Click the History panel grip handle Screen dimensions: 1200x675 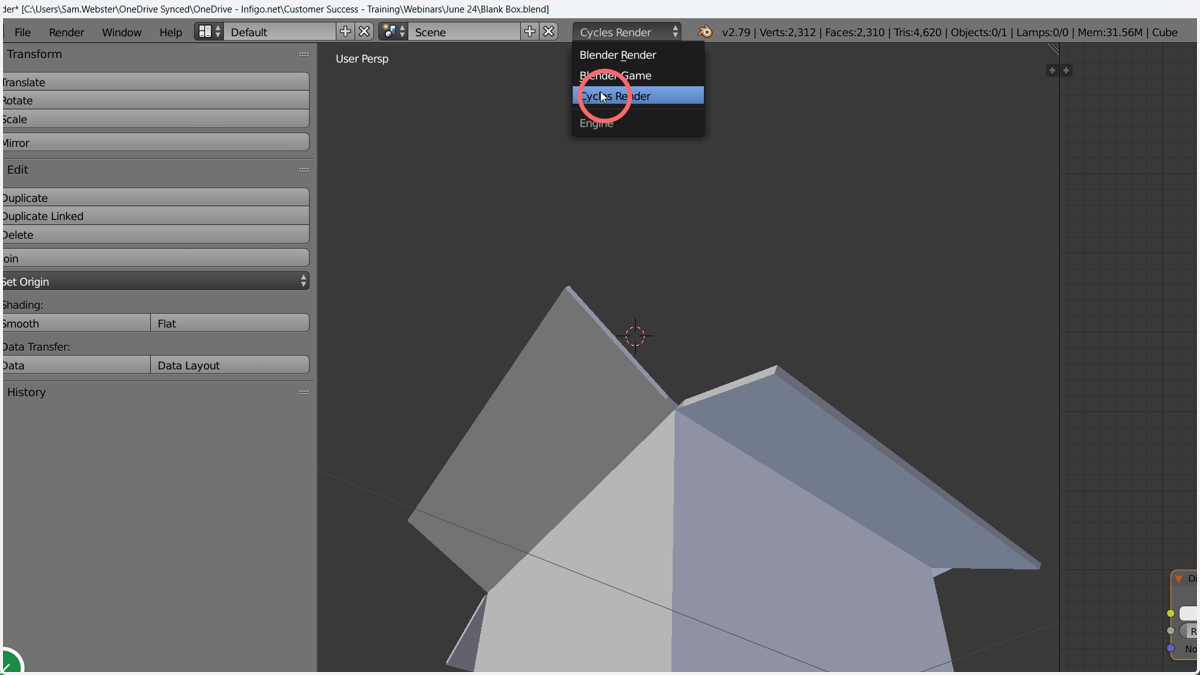coord(303,392)
